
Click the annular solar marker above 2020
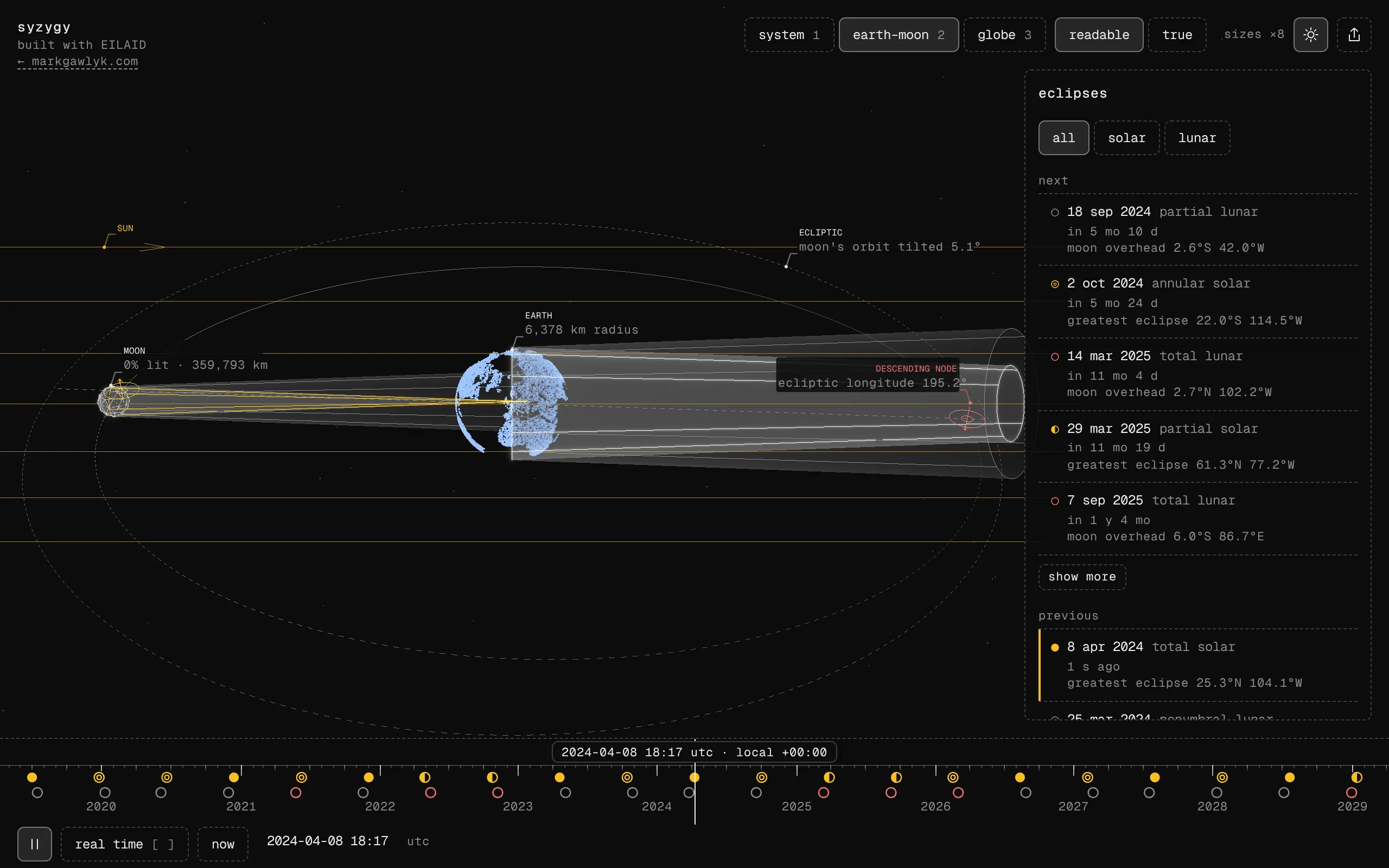pyautogui.click(x=99, y=777)
